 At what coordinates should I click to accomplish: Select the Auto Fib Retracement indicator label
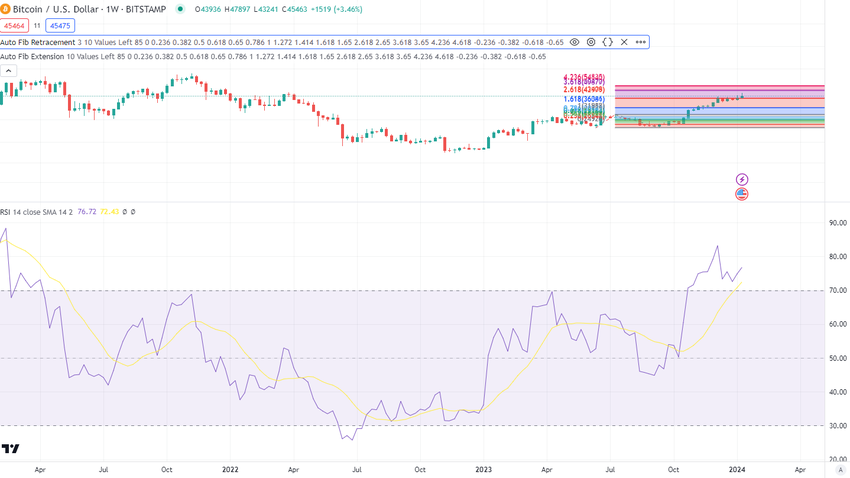(x=37, y=42)
